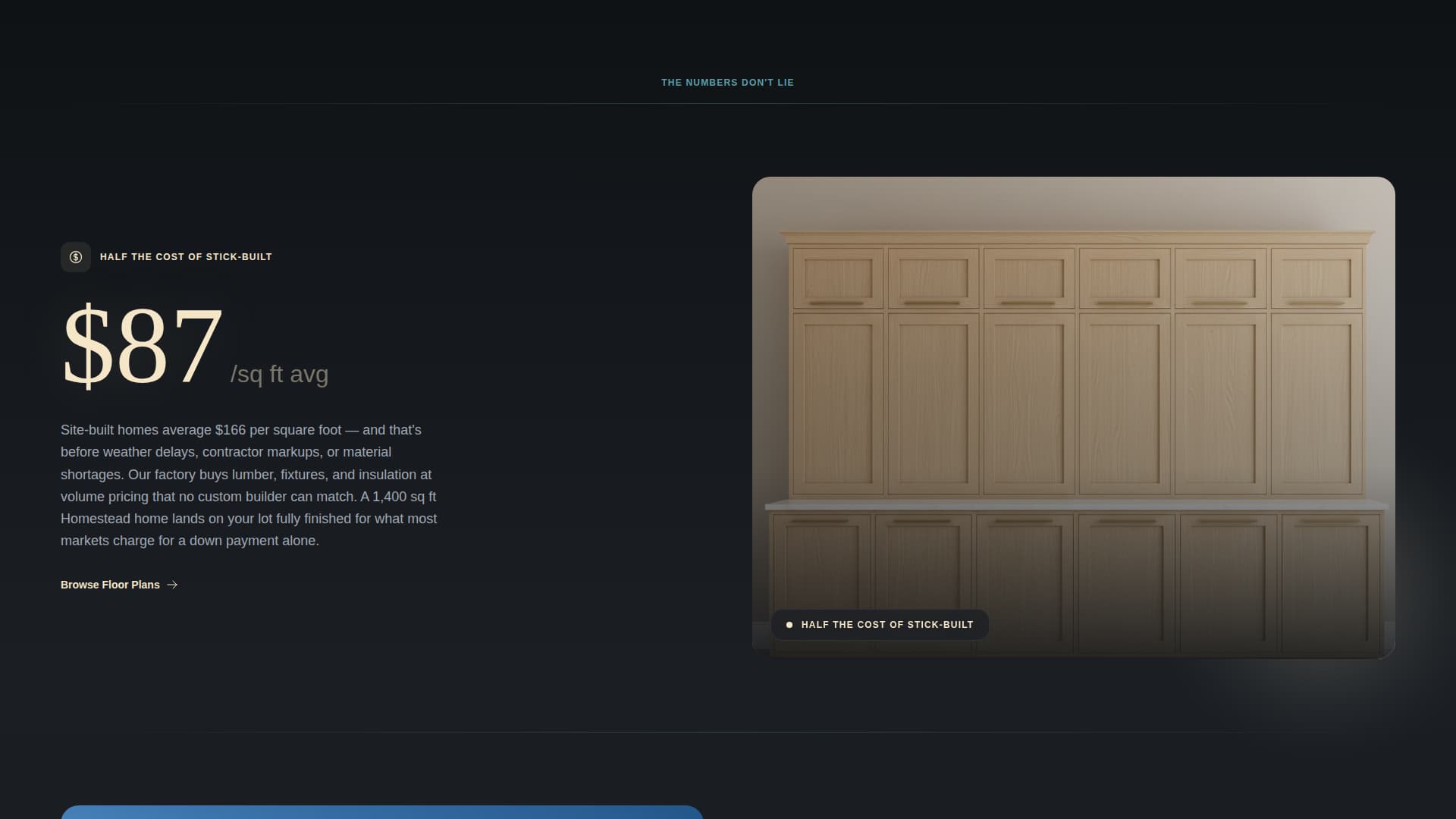This screenshot has height=819, width=1456.
Task: Select the THE NUMBERS DON'T LIE heading
Action: click(x=727, y=82)
